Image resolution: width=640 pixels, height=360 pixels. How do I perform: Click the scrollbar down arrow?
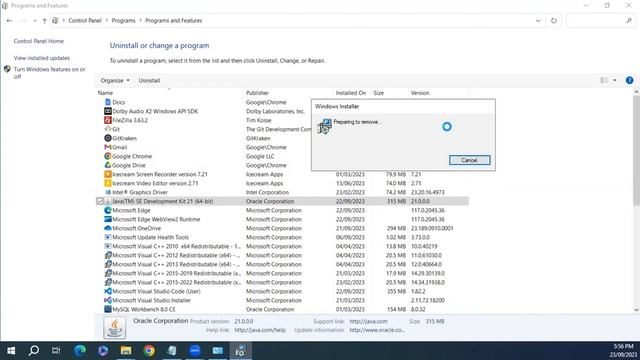[636, 310]
